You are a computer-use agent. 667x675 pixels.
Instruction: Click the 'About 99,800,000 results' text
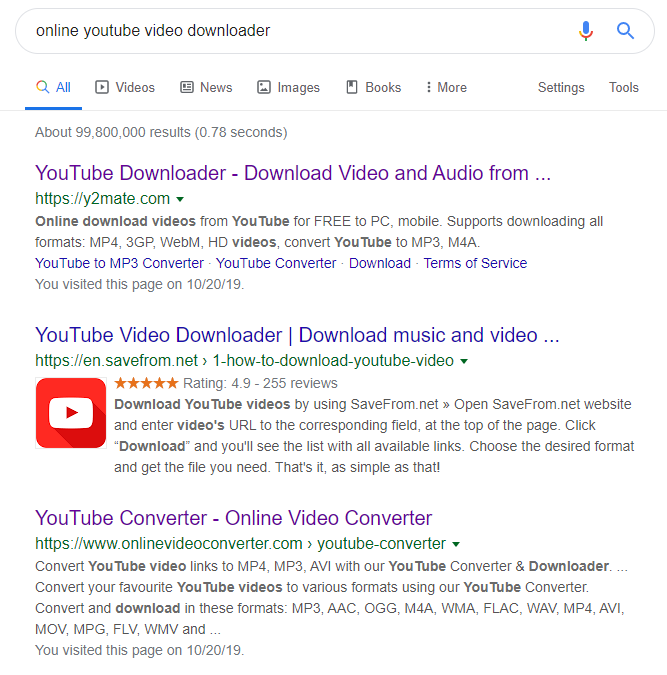point(161,132)
